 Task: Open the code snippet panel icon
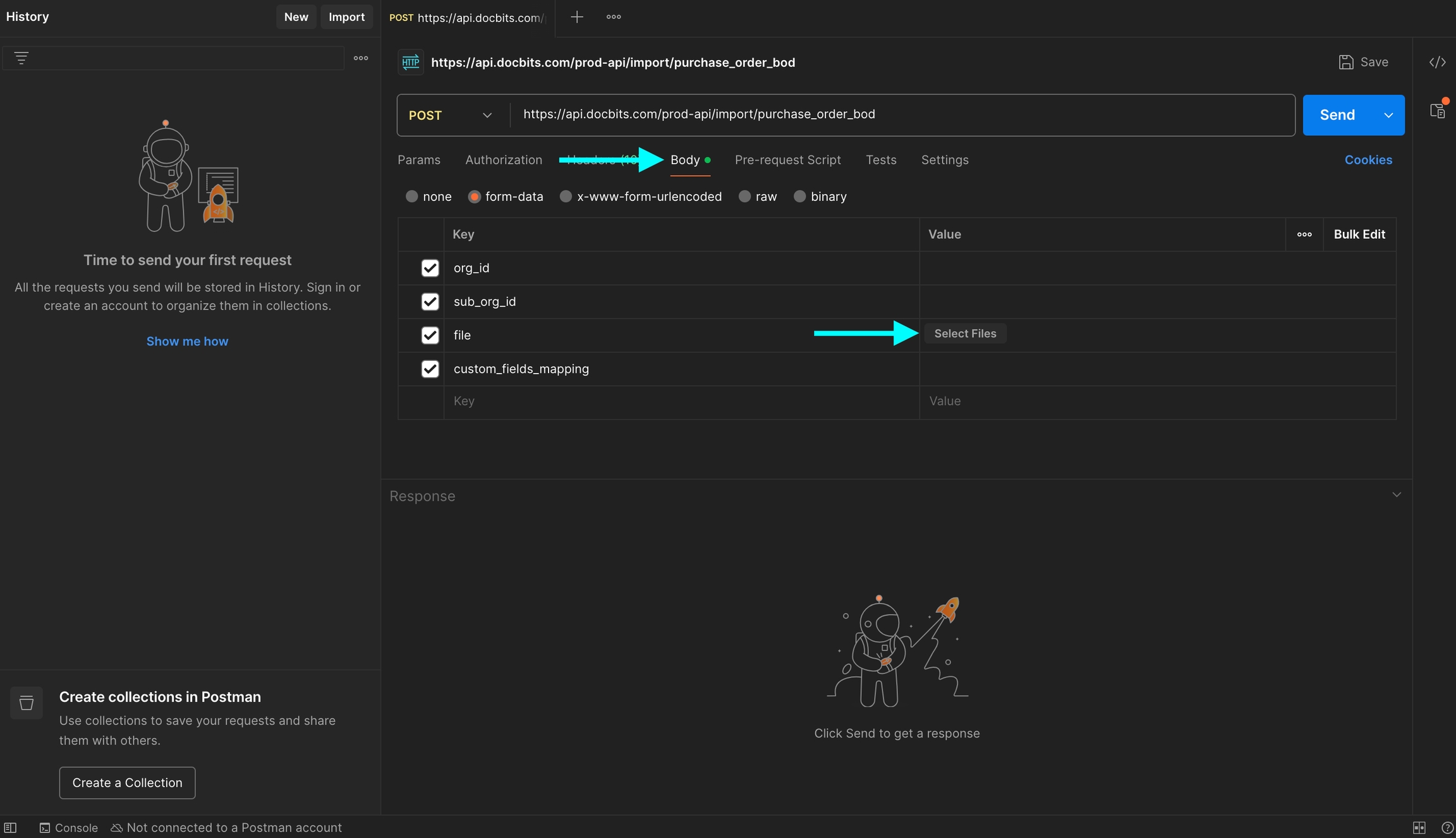tap(1437, 62)
